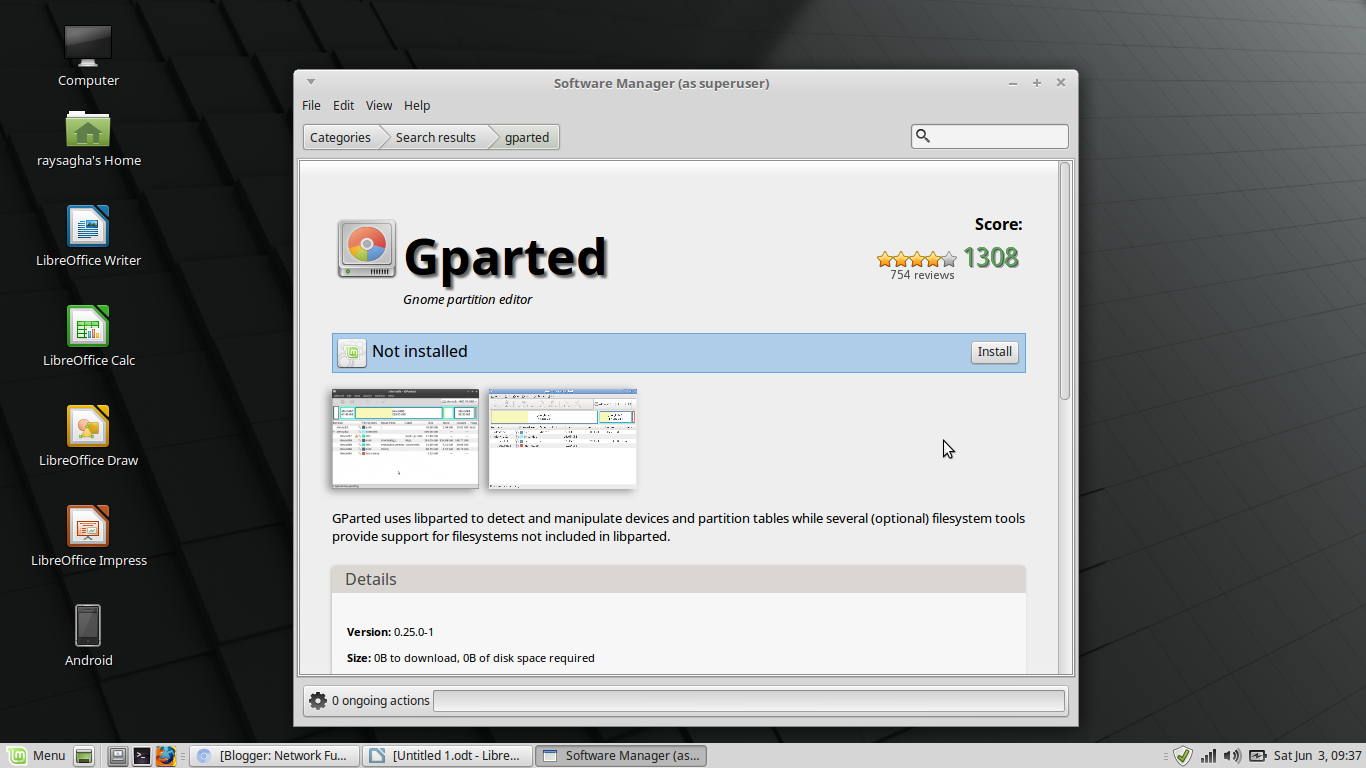Launch LibreOffice Writer from desktop

tap(88, 226)
